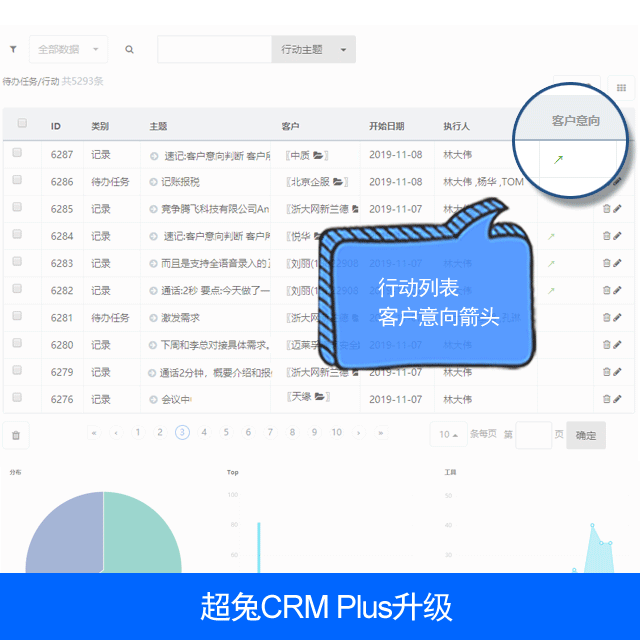Click the trash icon on row 6283
Image resolution: width=640 pixels, height=640 pixels.
tap(607, 263)
